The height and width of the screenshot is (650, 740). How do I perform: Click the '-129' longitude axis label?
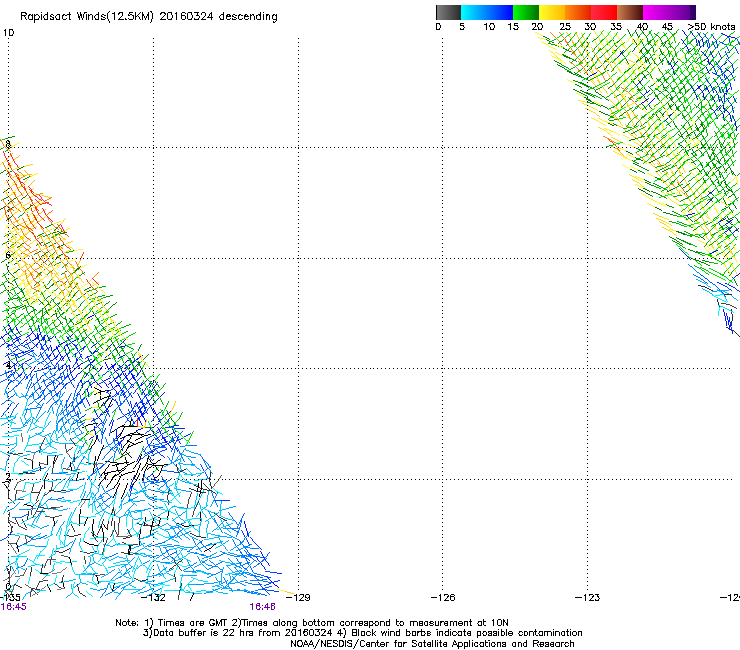tap(298, 598)
